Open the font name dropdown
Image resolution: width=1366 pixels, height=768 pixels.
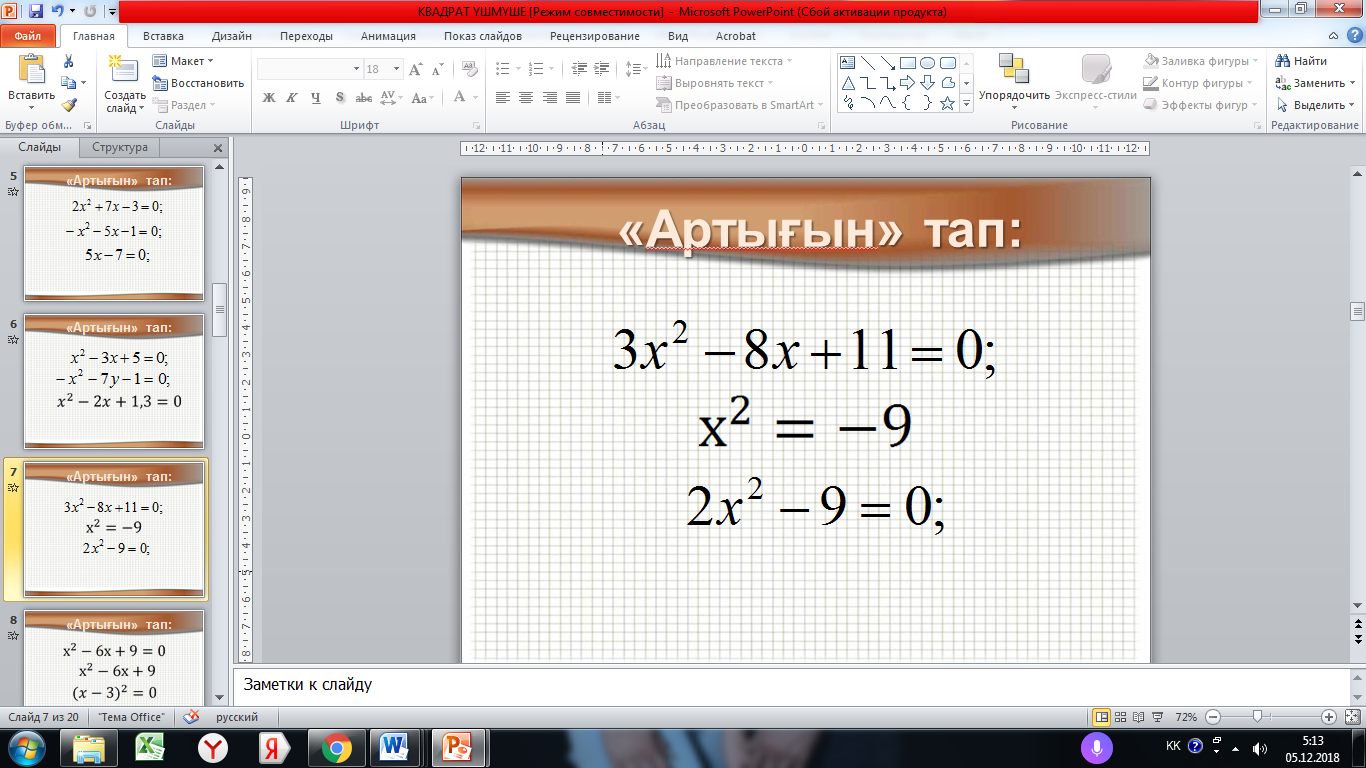(356, 69)
